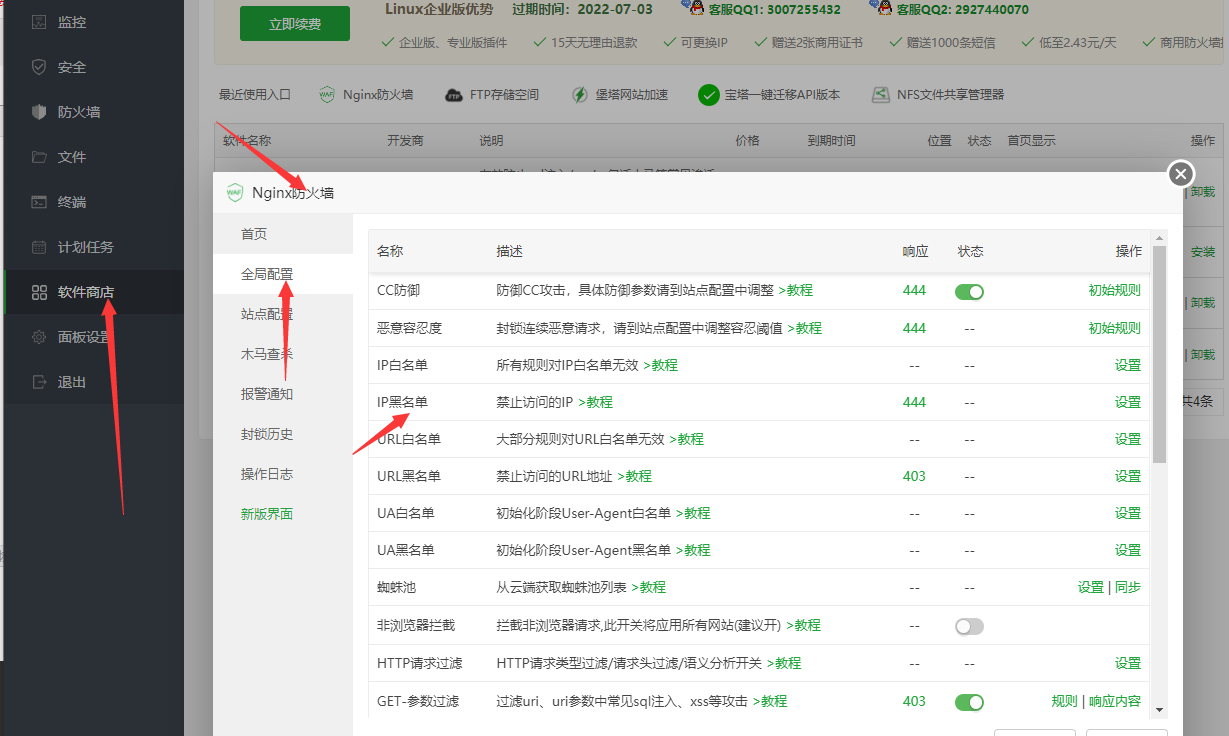Open 教程 link in IP黑名单 description
The image size is (1229, 736).
click(x=595, y=402)
